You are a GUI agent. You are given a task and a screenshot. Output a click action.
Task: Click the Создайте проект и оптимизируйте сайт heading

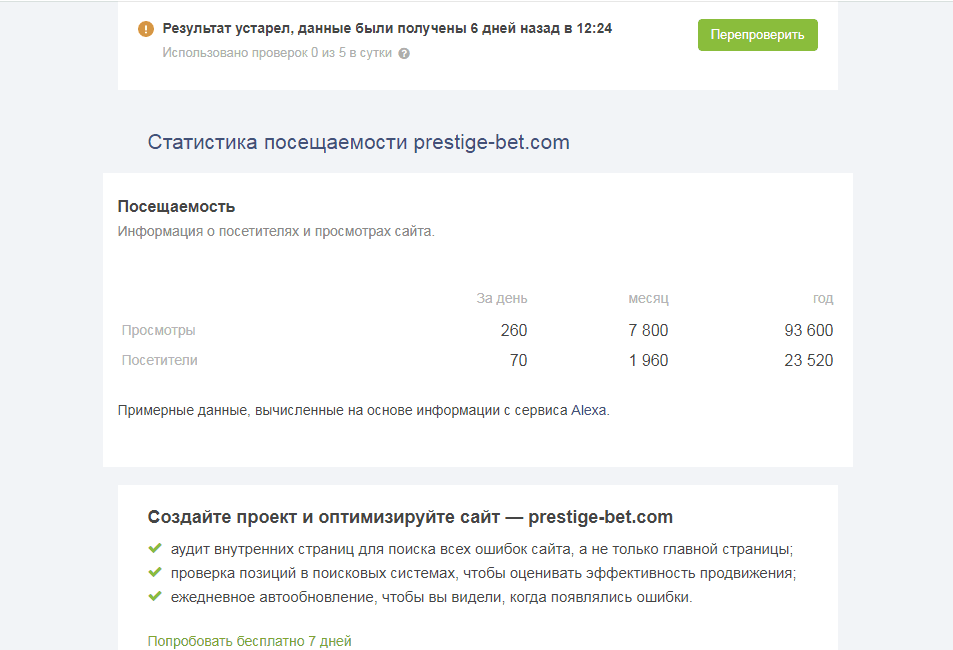[x=410, y=517]
